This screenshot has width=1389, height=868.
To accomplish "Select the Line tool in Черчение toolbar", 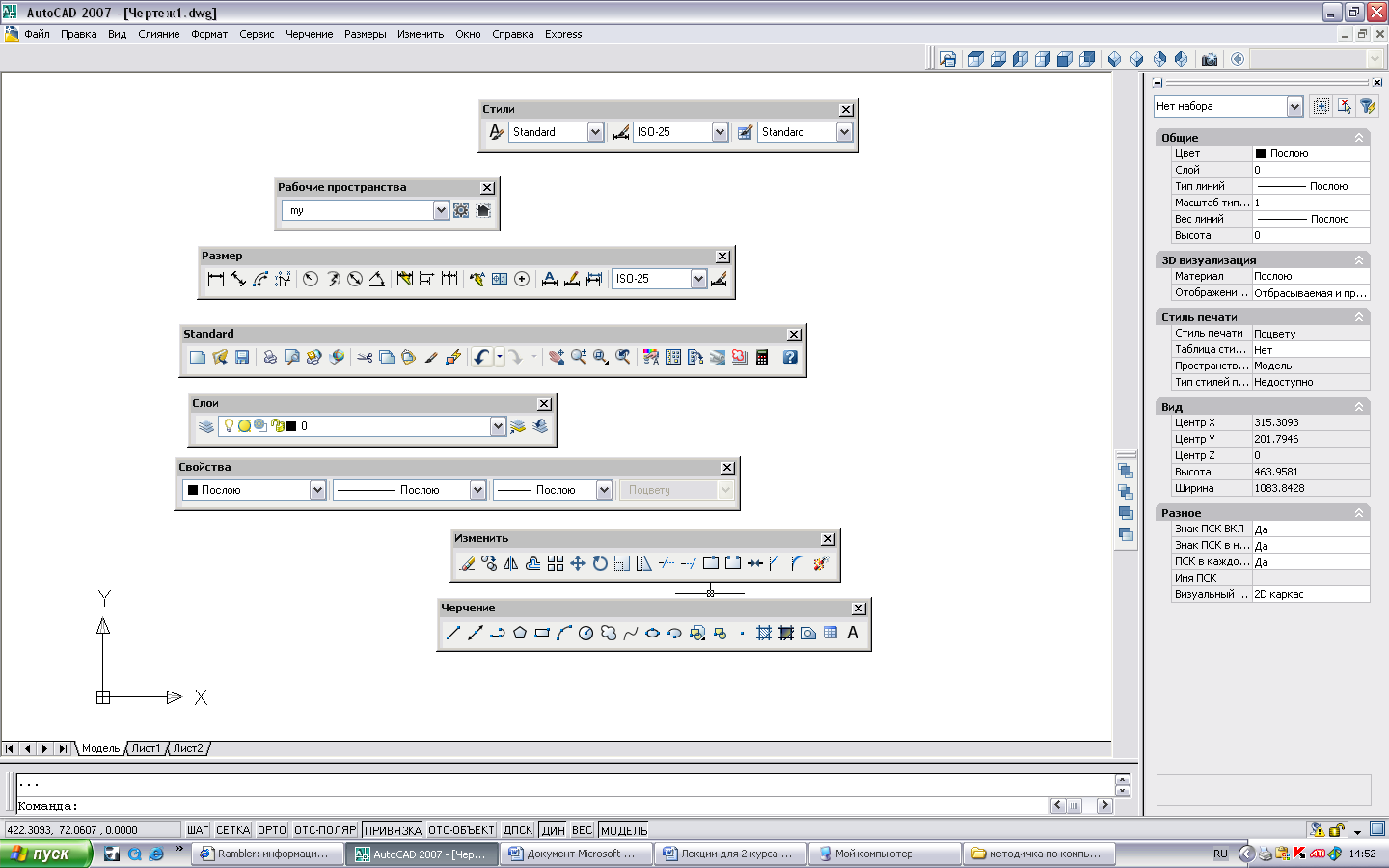I will tap(453, 634).
